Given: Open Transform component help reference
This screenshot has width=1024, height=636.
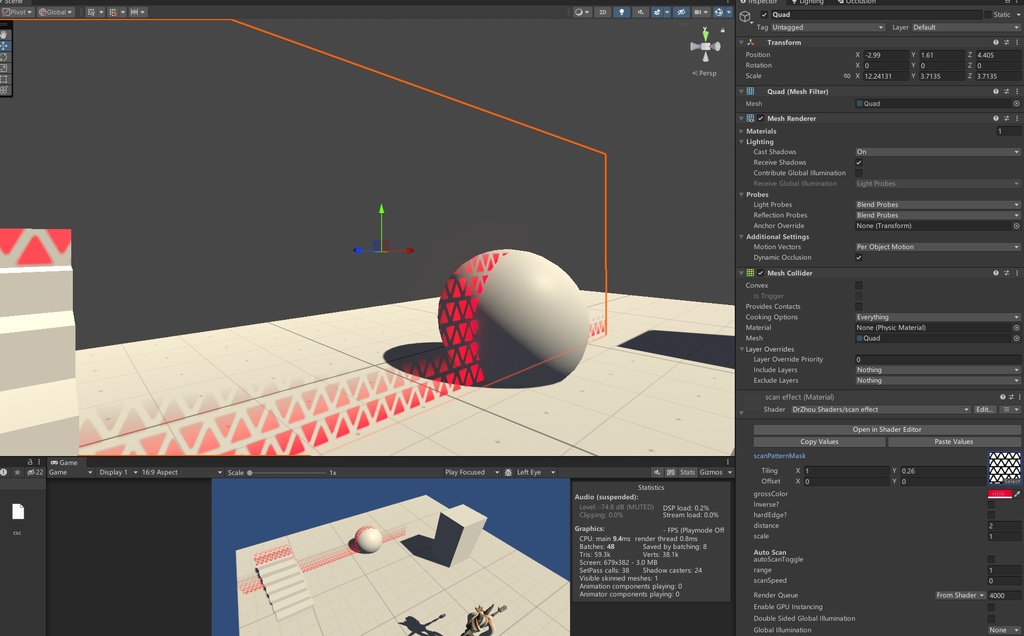Looking at the screenshot, I should (x=996, y=42).
